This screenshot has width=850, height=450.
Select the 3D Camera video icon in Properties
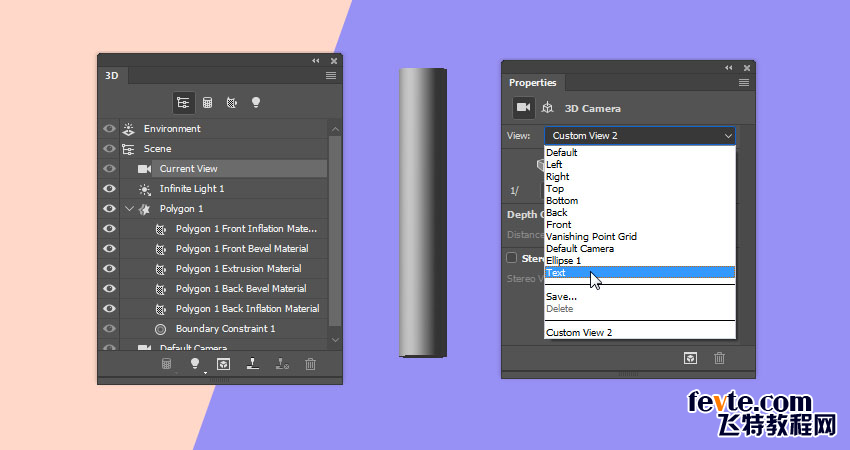[524, 107]
